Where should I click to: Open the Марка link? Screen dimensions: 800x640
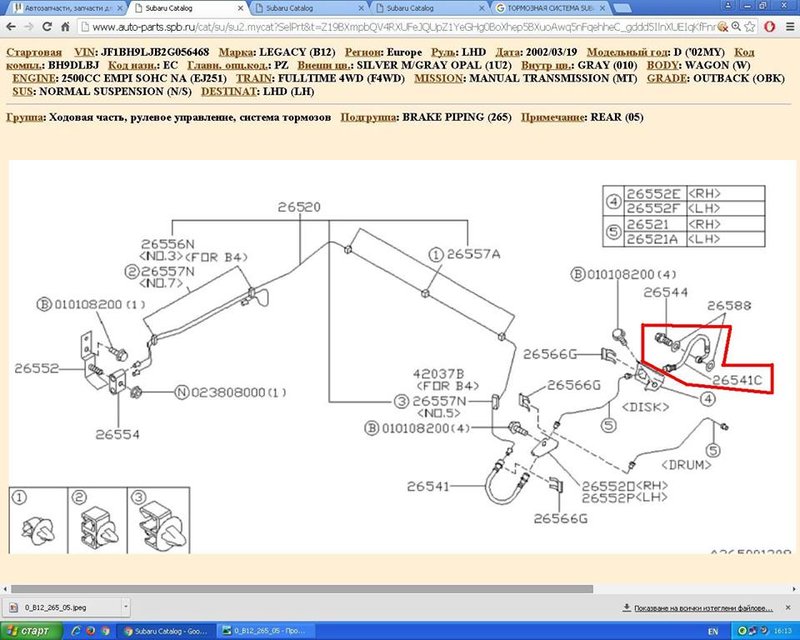[x=237, y=52]
